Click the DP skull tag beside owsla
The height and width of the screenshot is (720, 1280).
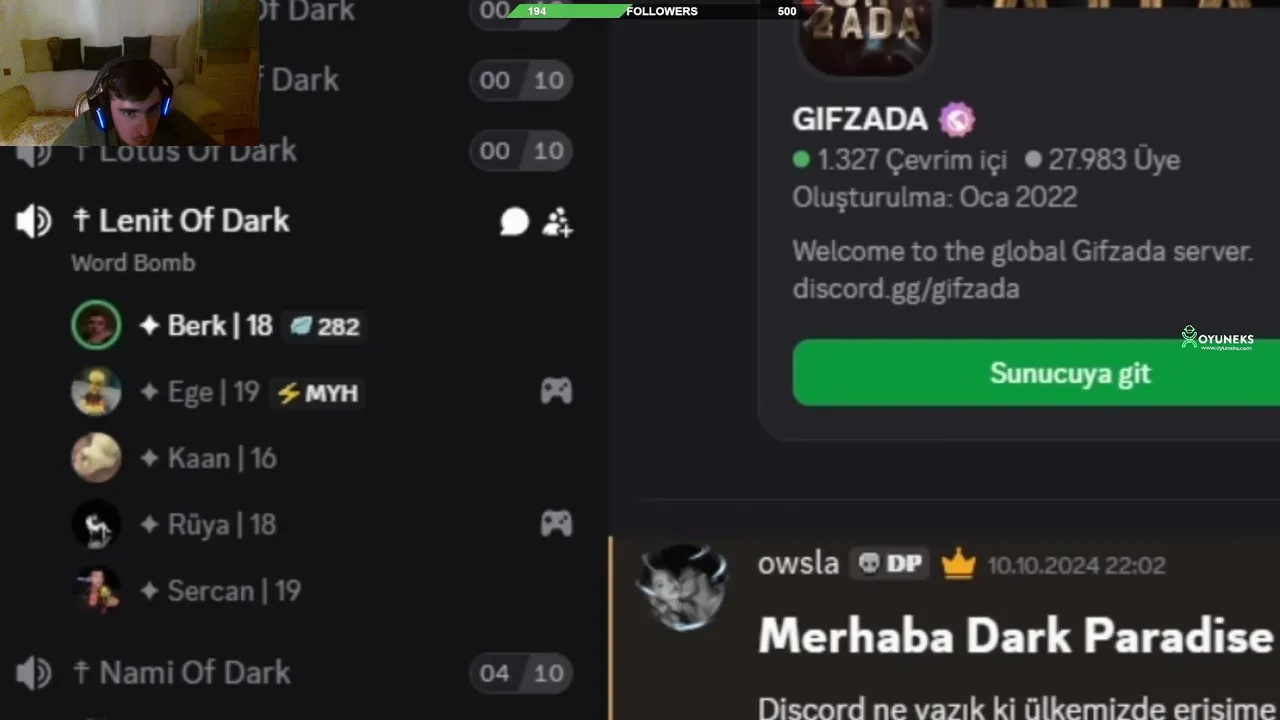(x=889, y=564)
